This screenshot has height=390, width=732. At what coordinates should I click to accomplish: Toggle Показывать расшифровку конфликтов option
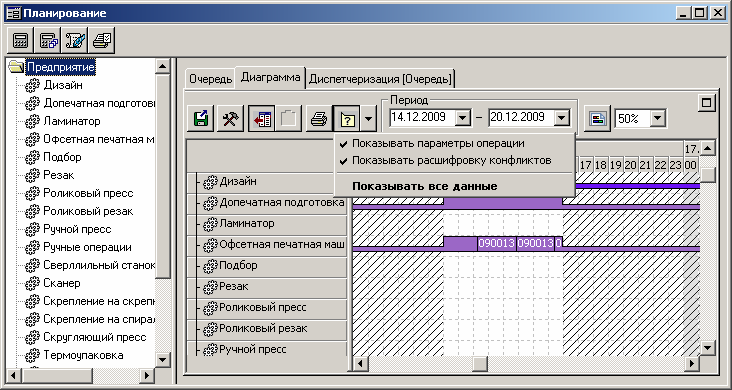tap(451, 161)
